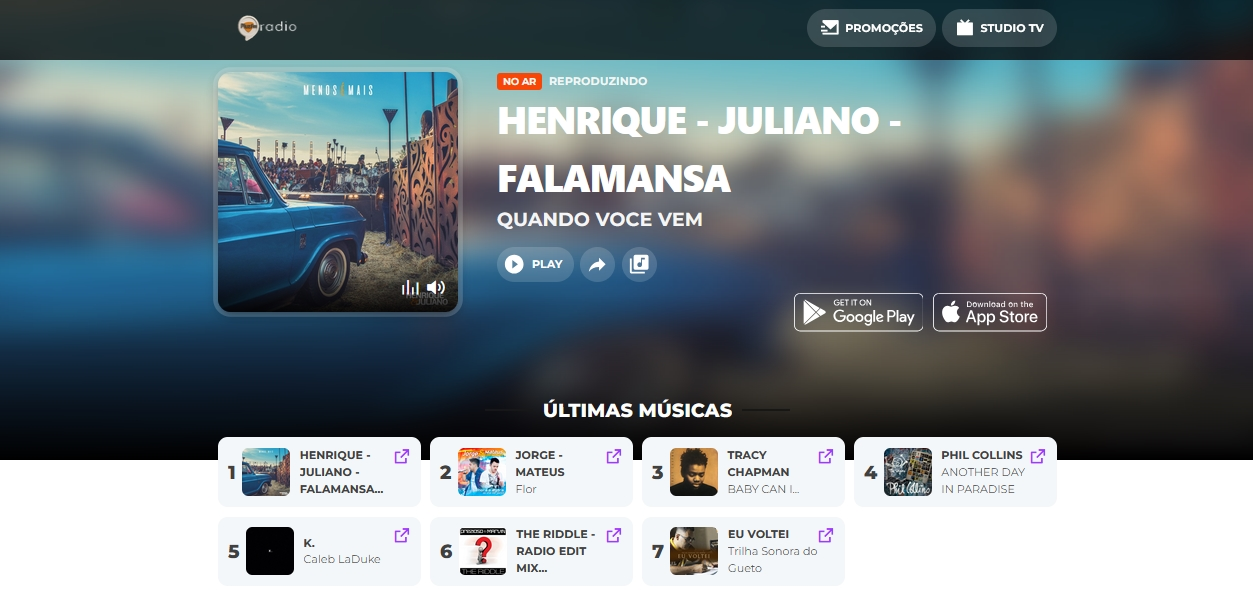Click the Menos é Mais album cover
1253x590 pixels.
tap(338, 191)
